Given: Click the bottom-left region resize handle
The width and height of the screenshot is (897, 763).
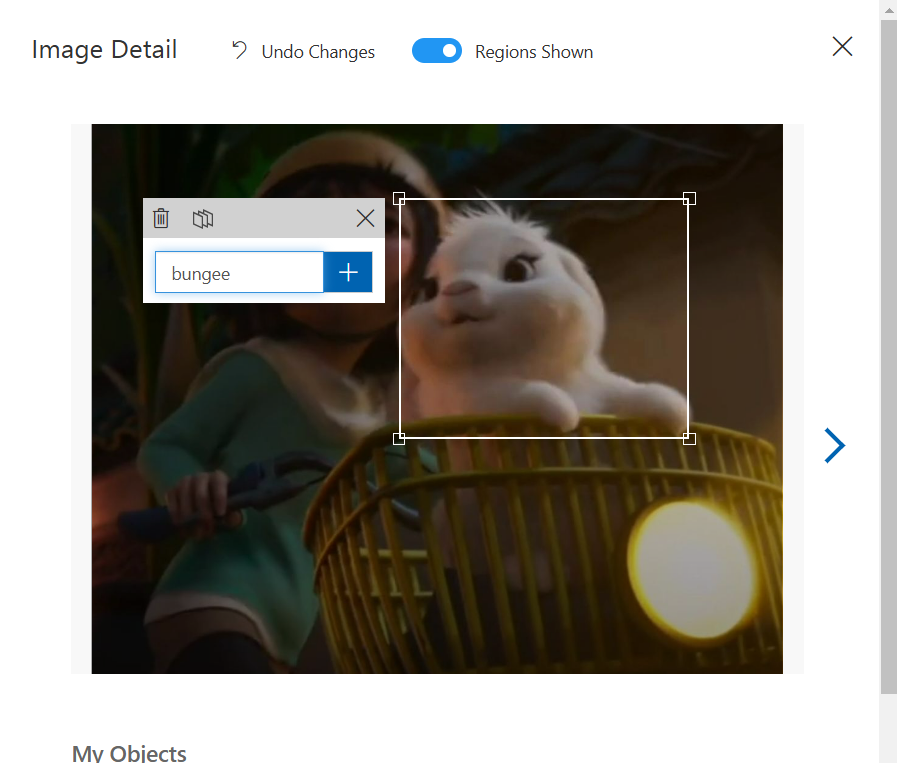Looking at the screenshot, I should pyautogui.click(x=399, y=439).
